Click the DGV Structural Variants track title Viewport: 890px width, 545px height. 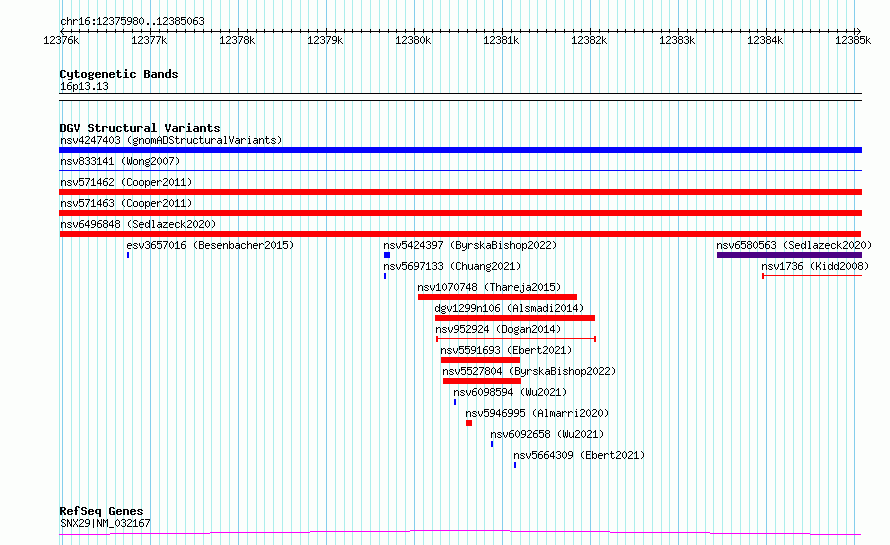click(140, 128)
